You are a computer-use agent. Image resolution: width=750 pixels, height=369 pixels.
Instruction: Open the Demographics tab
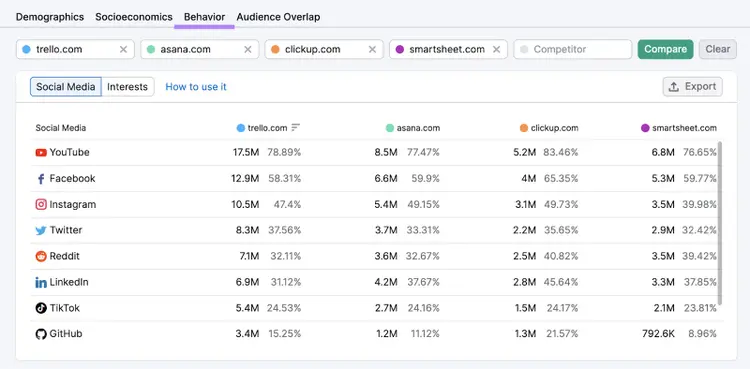[50, 17]
